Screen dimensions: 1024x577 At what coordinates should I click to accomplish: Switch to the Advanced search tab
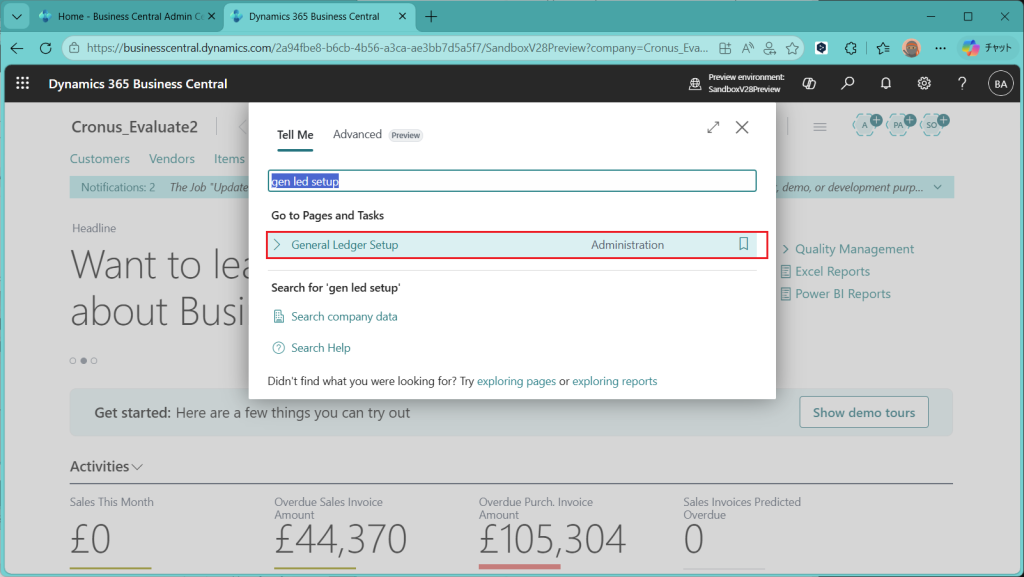[x=357, y=135]
